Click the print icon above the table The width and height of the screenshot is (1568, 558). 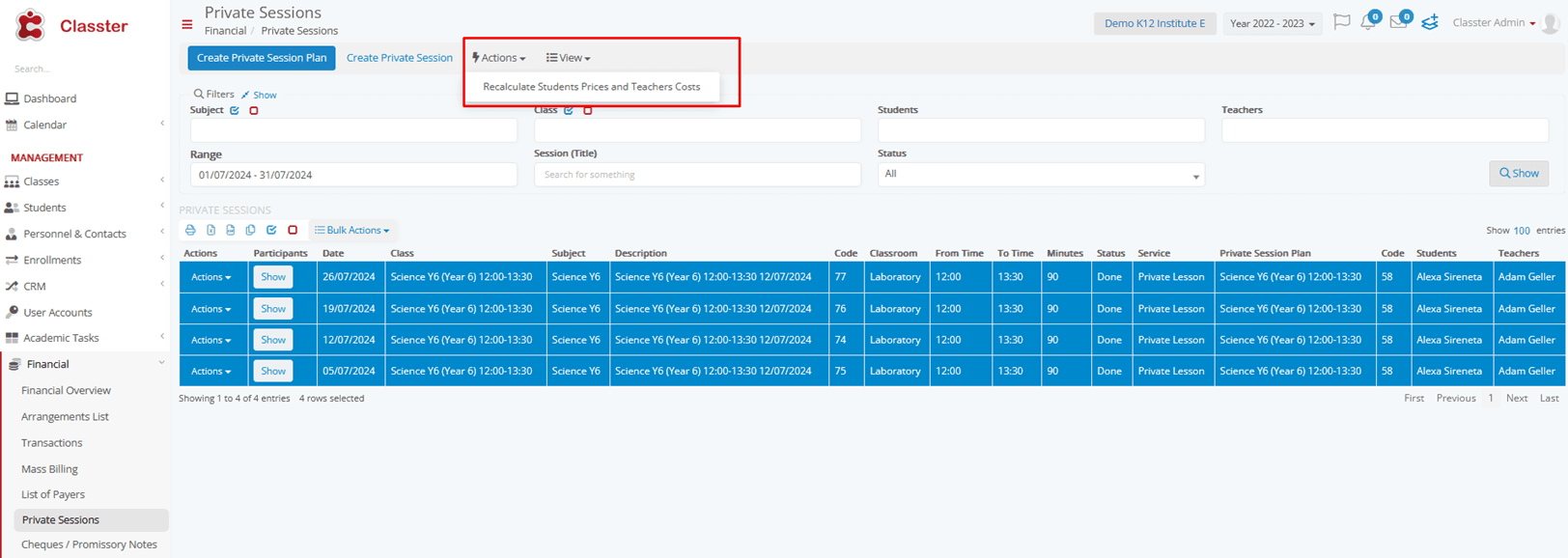click(190, 230)
